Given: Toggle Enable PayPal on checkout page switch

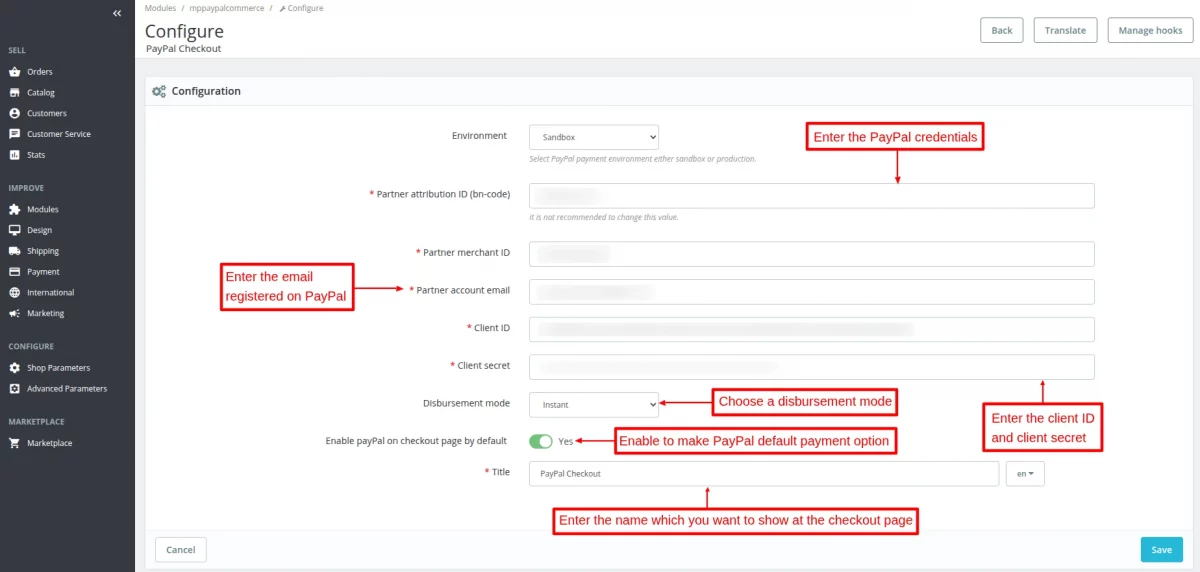Looking at the screenshot, I should point(541,441).
